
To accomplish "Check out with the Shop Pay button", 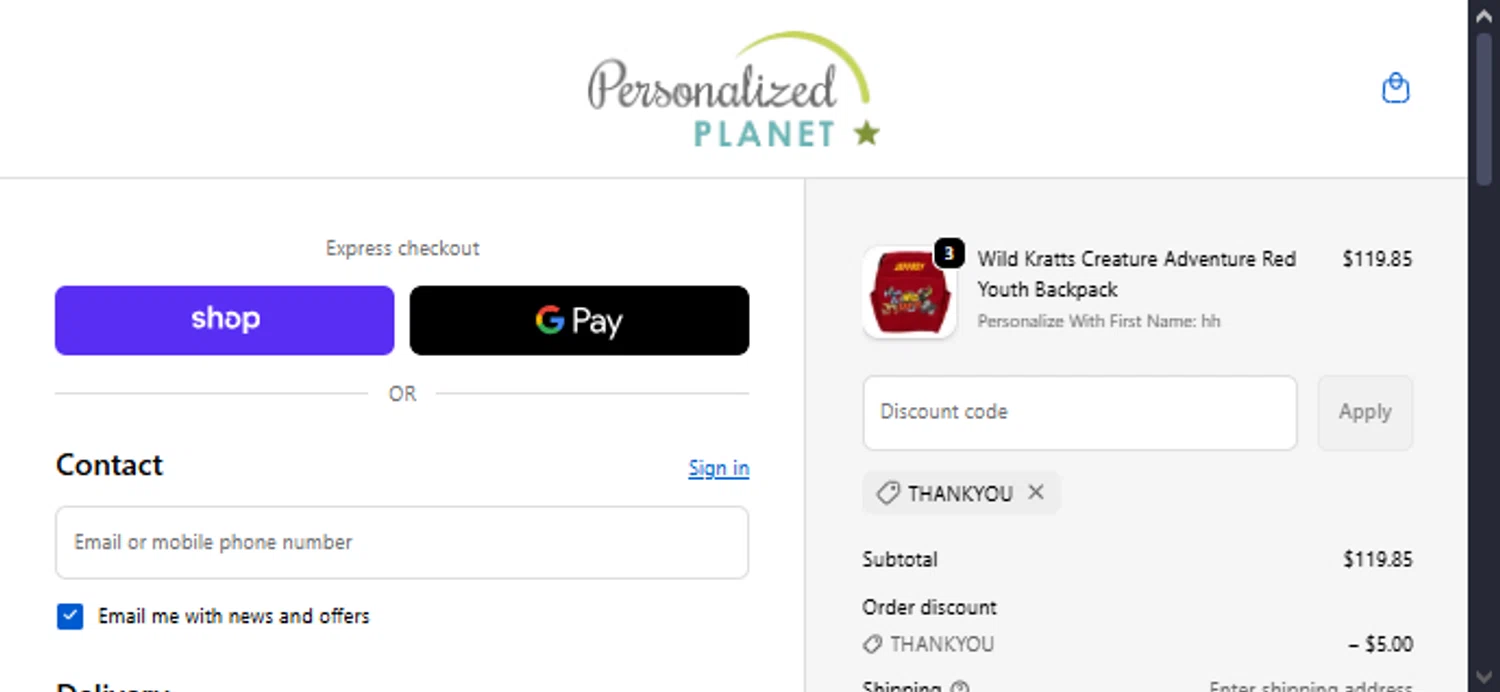I will (224, 320).
